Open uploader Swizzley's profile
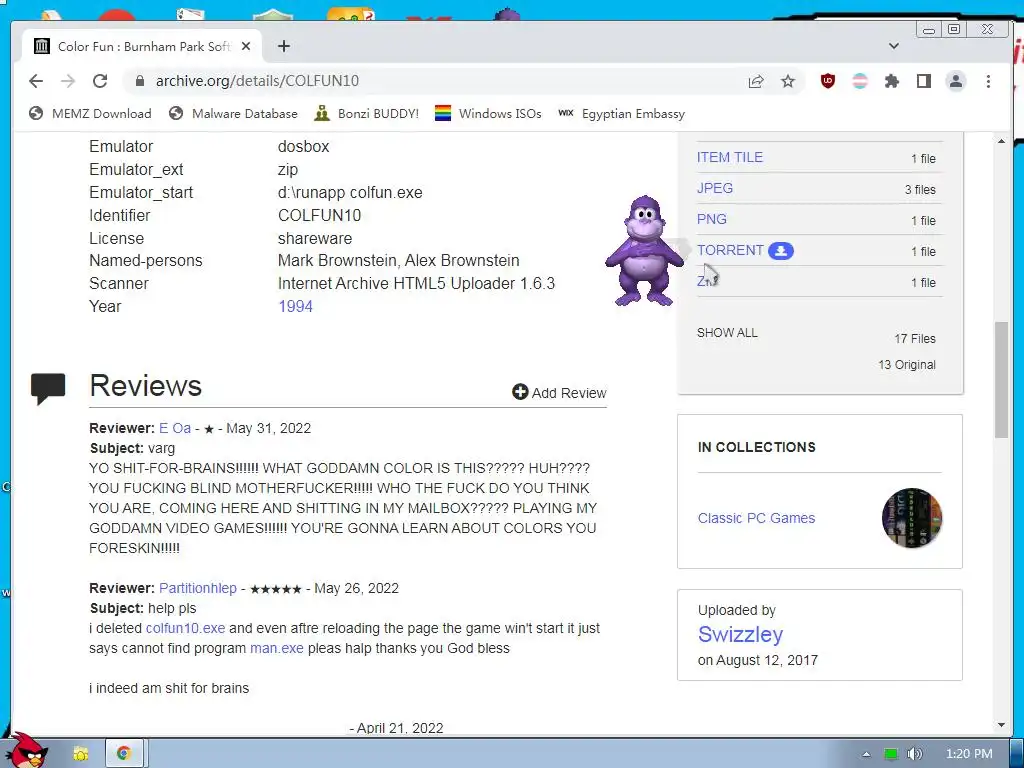The image size is (1024, 768). 740,634
